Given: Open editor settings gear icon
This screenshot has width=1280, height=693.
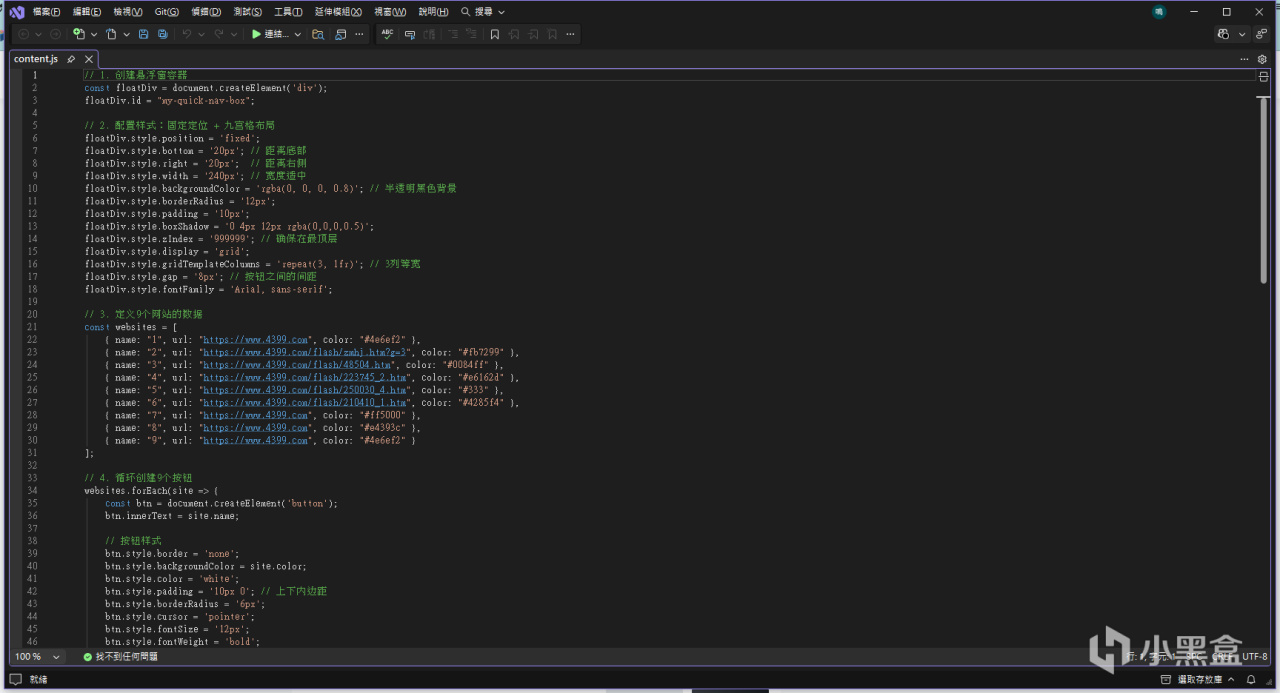Looking at the screenshot, I should click(x=1262, y=59).
